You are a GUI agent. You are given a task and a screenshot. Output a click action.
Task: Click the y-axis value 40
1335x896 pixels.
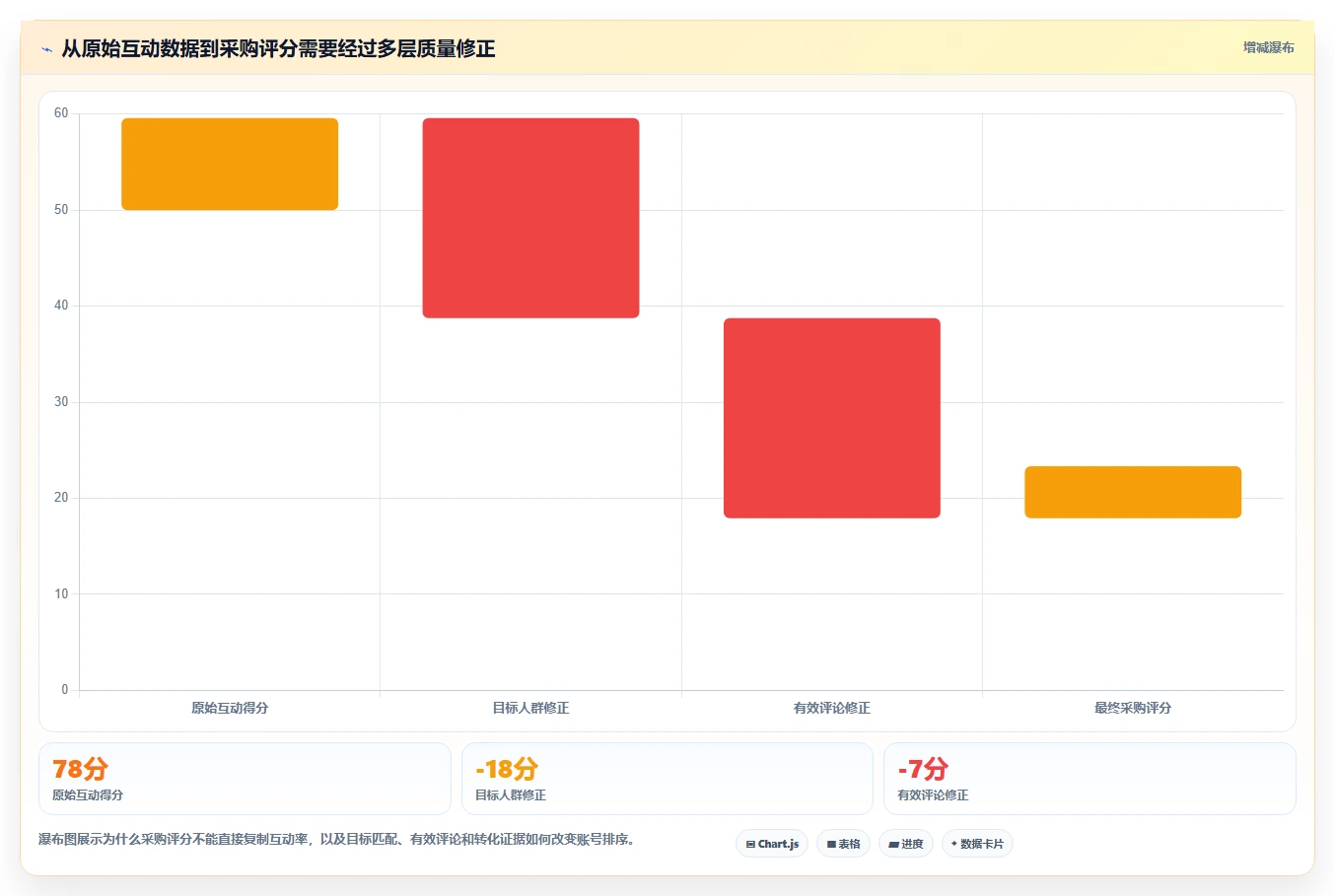tap(61, 306)
